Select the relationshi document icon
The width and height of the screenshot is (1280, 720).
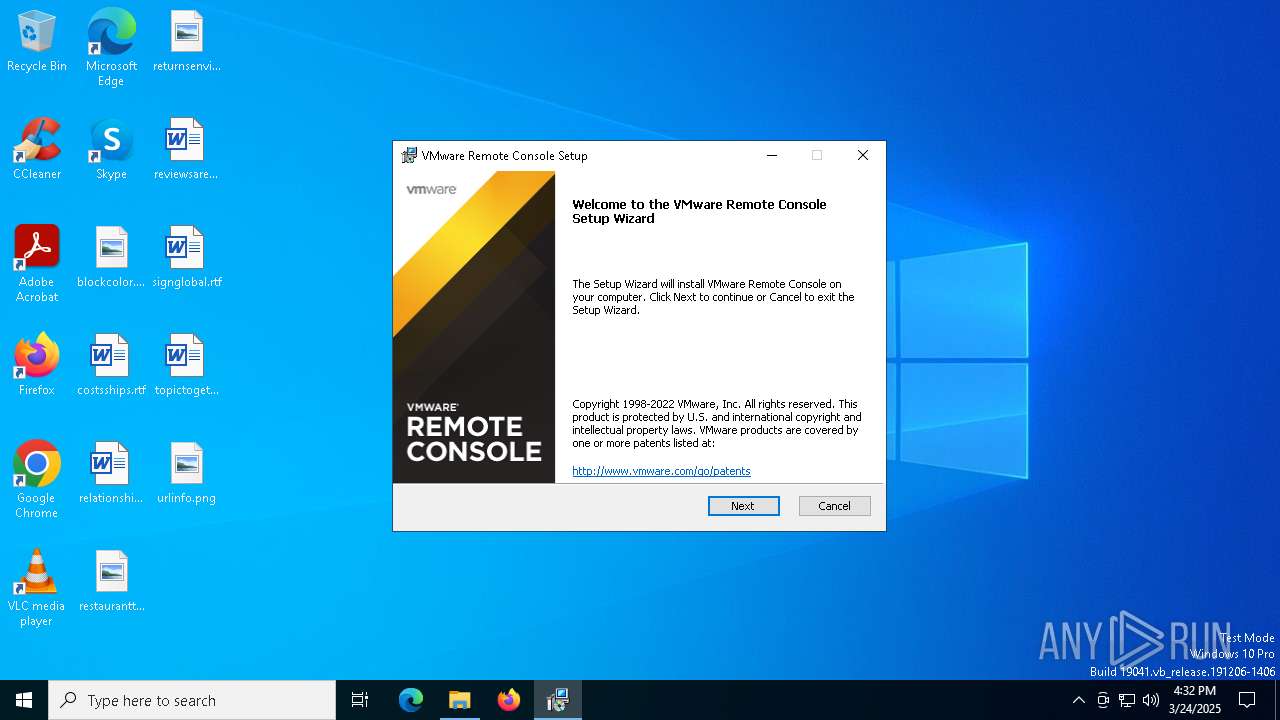[x=111, y=474]
